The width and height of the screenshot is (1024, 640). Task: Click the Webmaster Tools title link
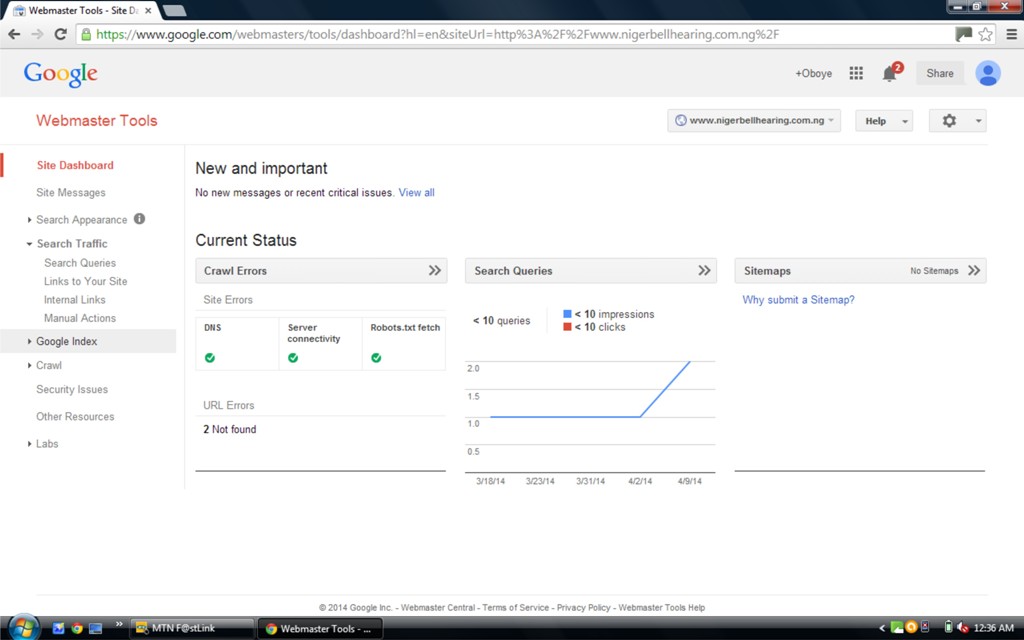(97, 121)
